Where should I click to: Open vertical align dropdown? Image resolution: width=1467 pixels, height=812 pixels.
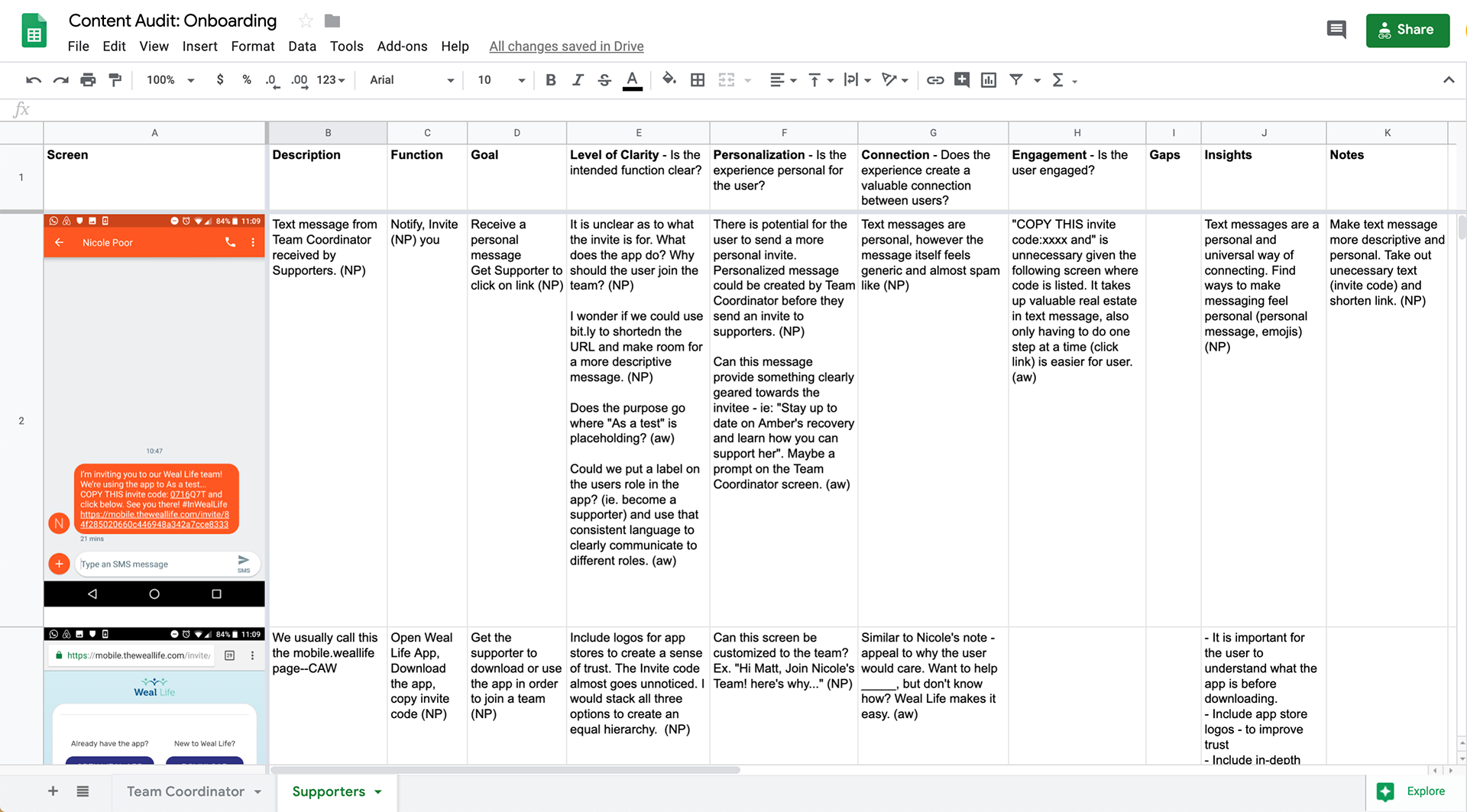point(821,80)
